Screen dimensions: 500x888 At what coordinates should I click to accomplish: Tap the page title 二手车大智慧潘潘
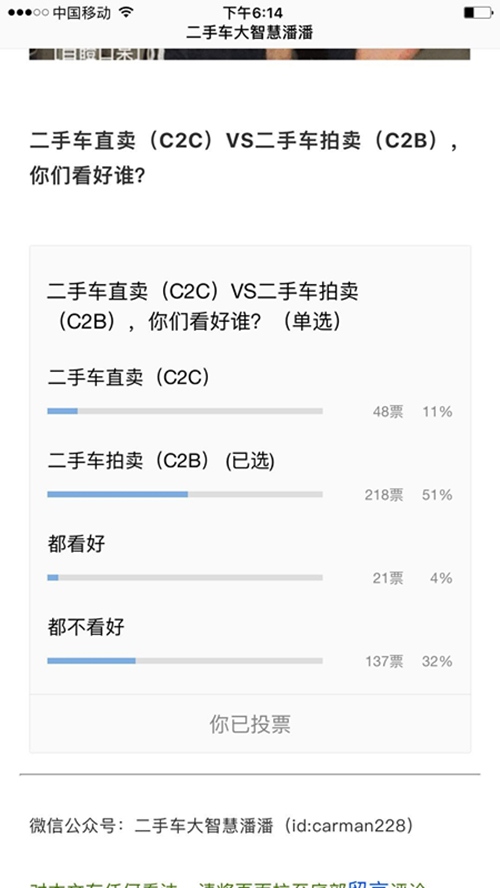(x=250, y=32)
